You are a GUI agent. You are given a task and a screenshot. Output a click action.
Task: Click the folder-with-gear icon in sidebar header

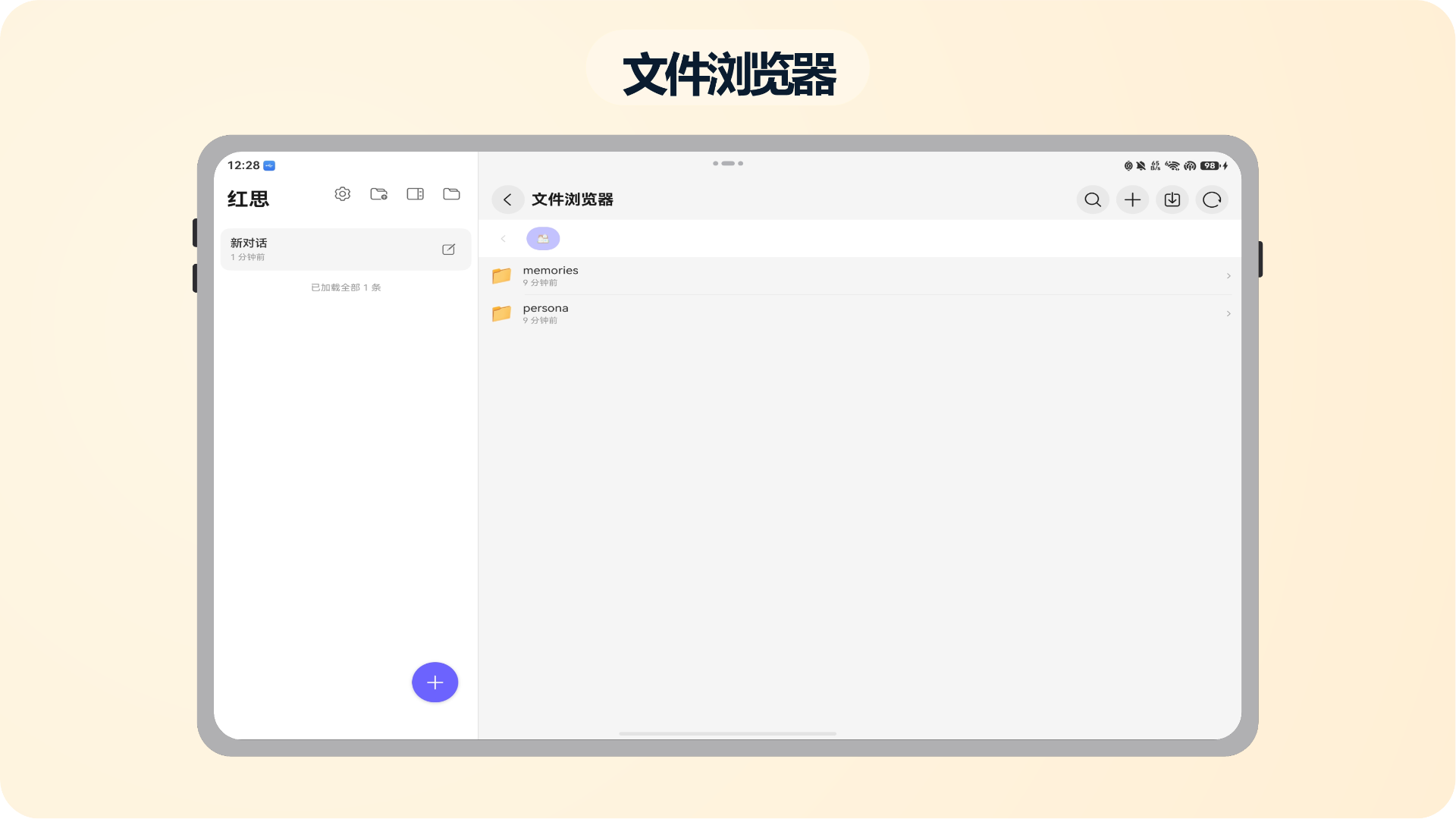coord(379,194)
